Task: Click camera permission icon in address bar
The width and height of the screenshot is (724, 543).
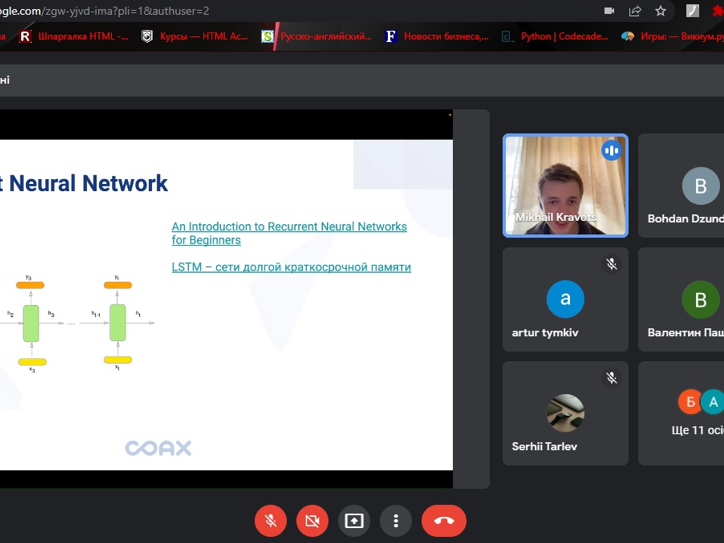Action: 609,11
